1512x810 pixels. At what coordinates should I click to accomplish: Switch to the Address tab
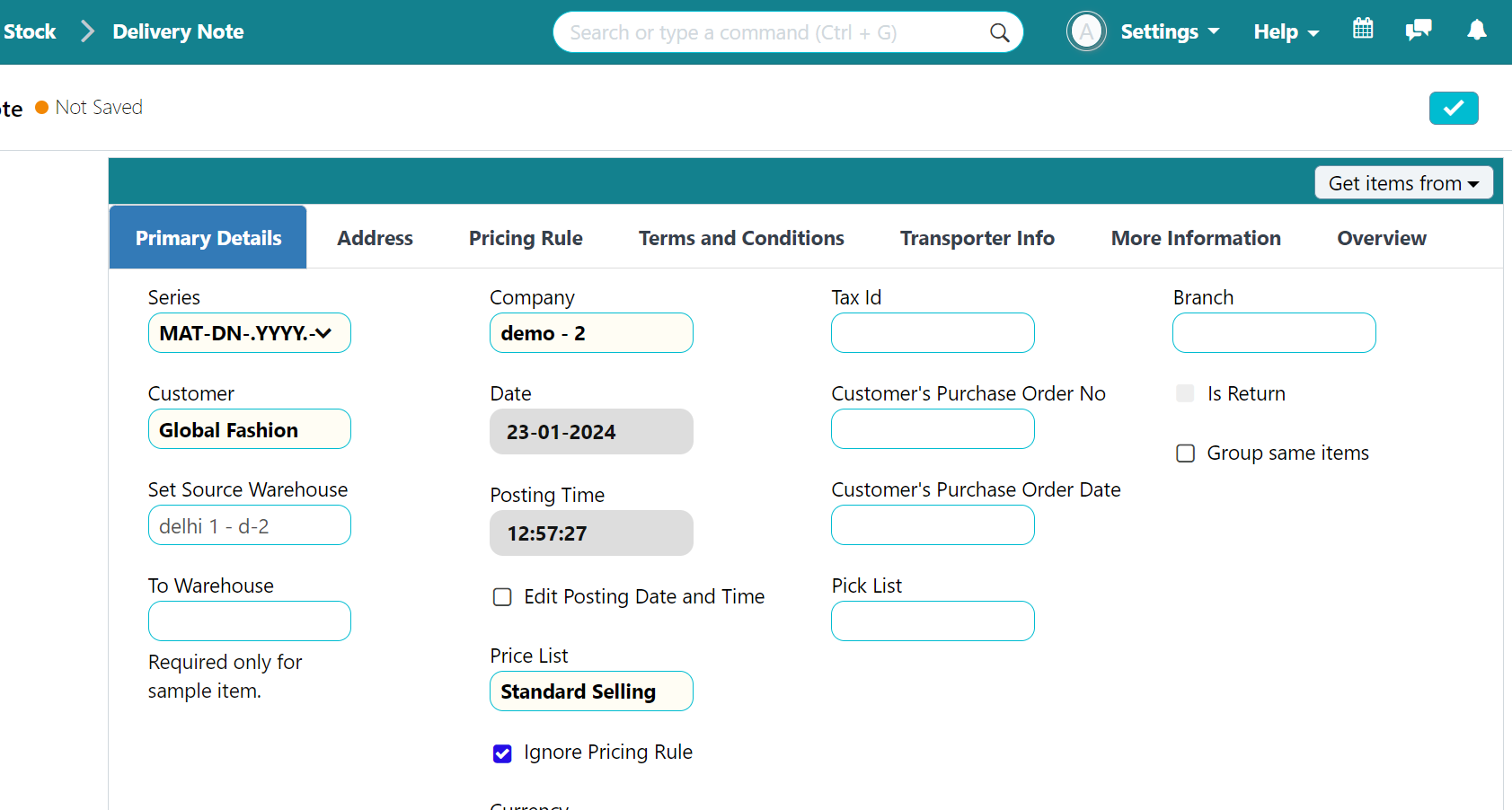[x=375, y=238]
